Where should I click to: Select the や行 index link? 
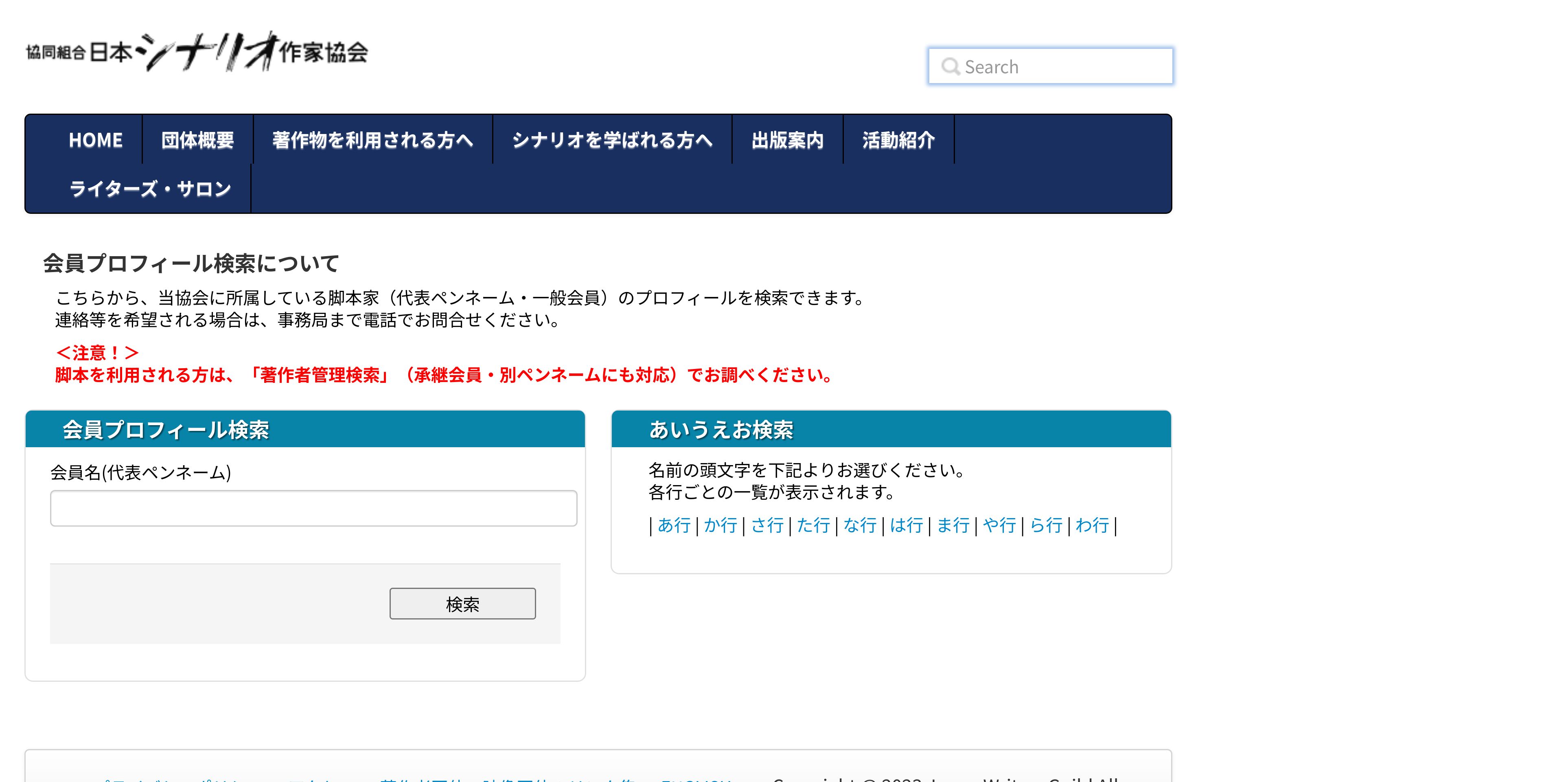(999, 525)
